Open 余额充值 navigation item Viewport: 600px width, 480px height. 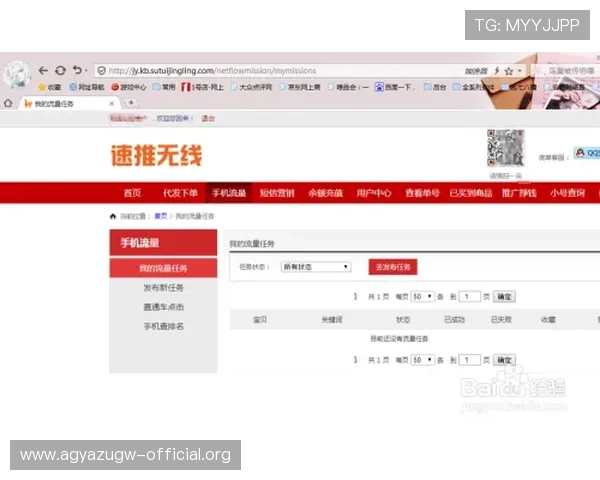325,193
